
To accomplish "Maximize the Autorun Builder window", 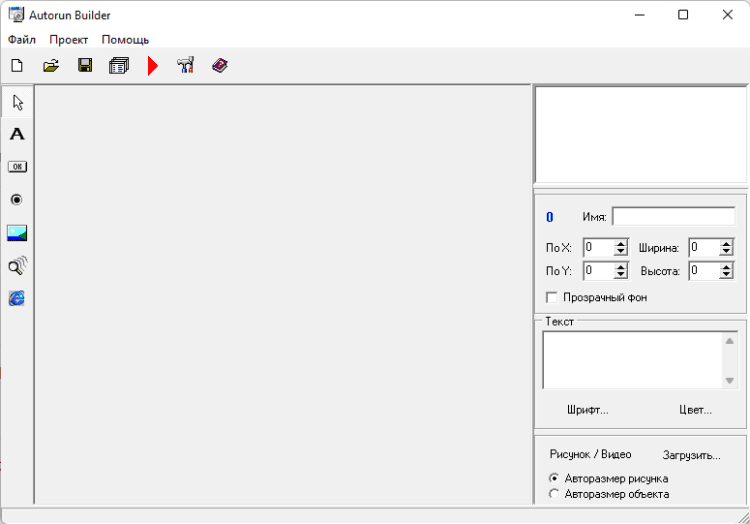I will tap(683, 15).
